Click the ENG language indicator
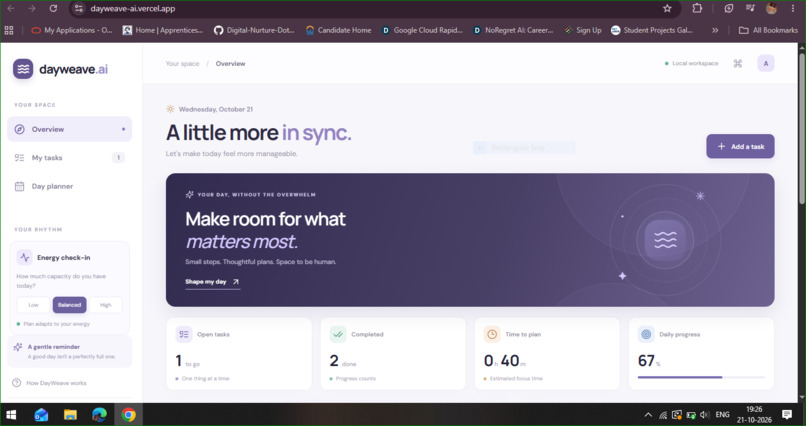This screenshot has width=806, height=426. (x=722, y=415)
